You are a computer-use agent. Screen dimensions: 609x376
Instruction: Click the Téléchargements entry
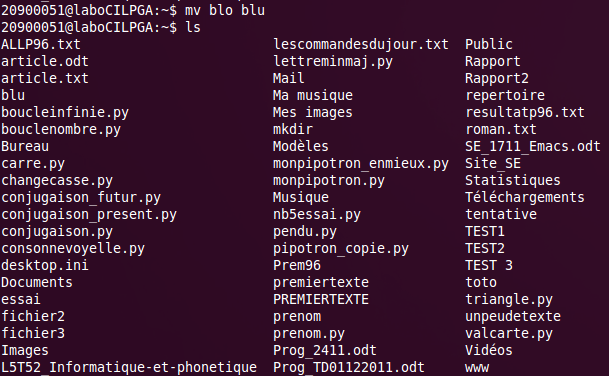point(525,198)
